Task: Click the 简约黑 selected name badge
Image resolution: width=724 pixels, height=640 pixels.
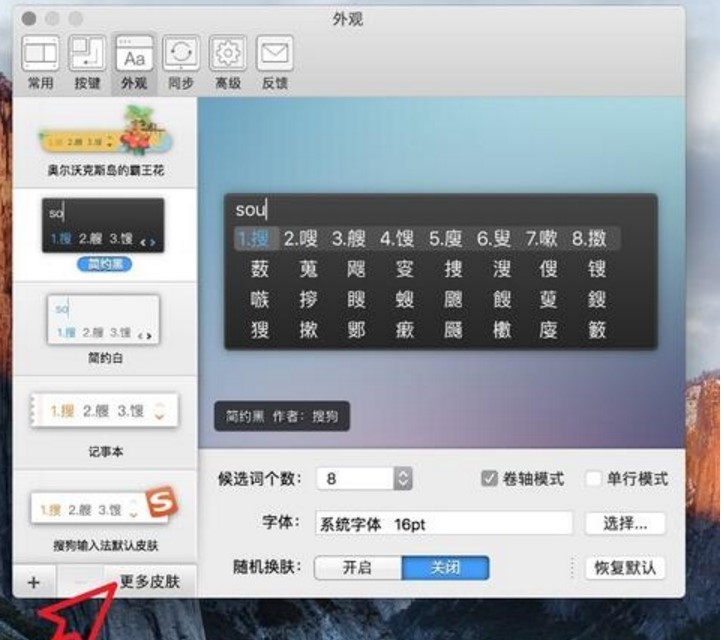Action: [x=104, y=264]
